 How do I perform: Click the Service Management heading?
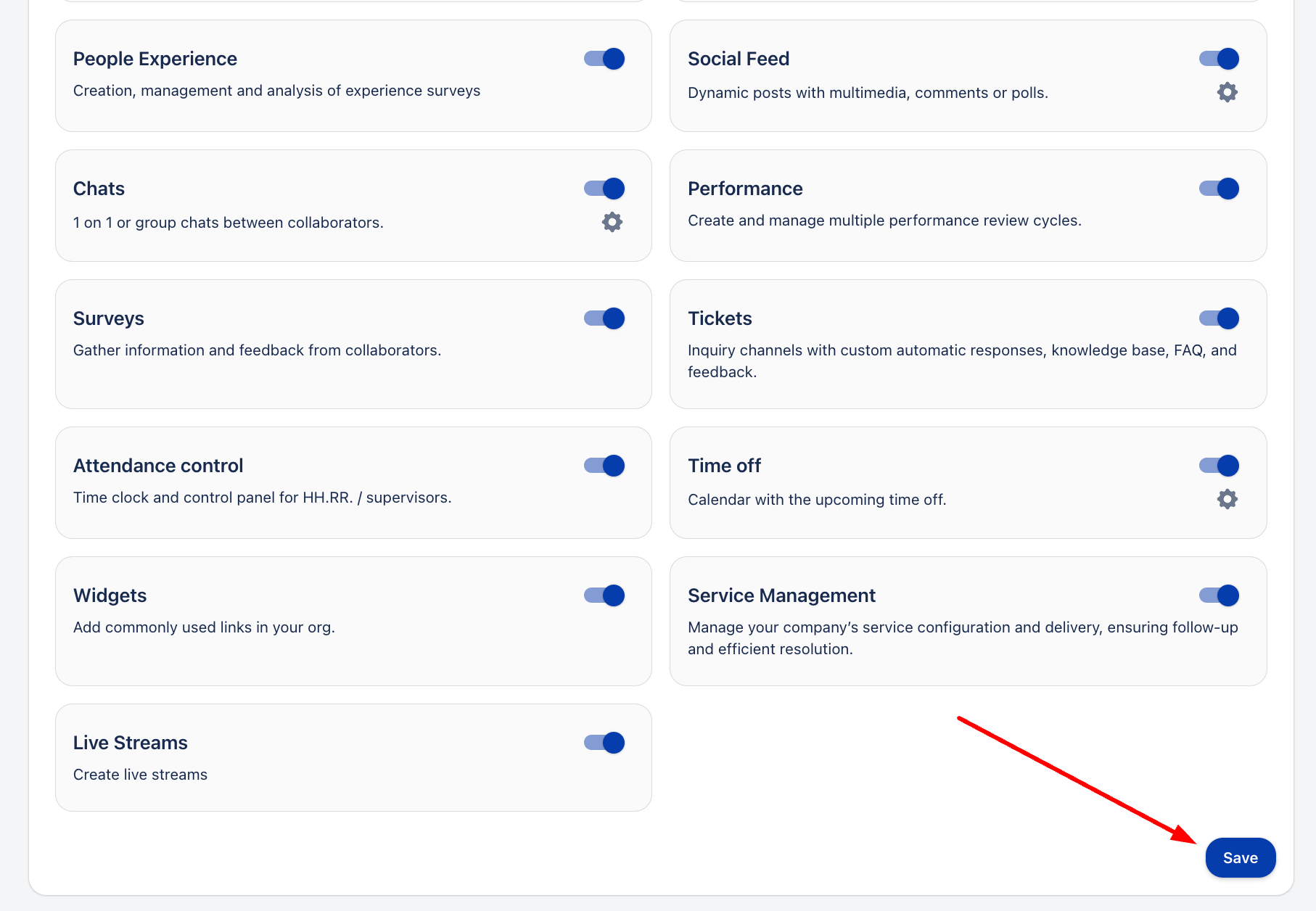click(x=781, y=595)
